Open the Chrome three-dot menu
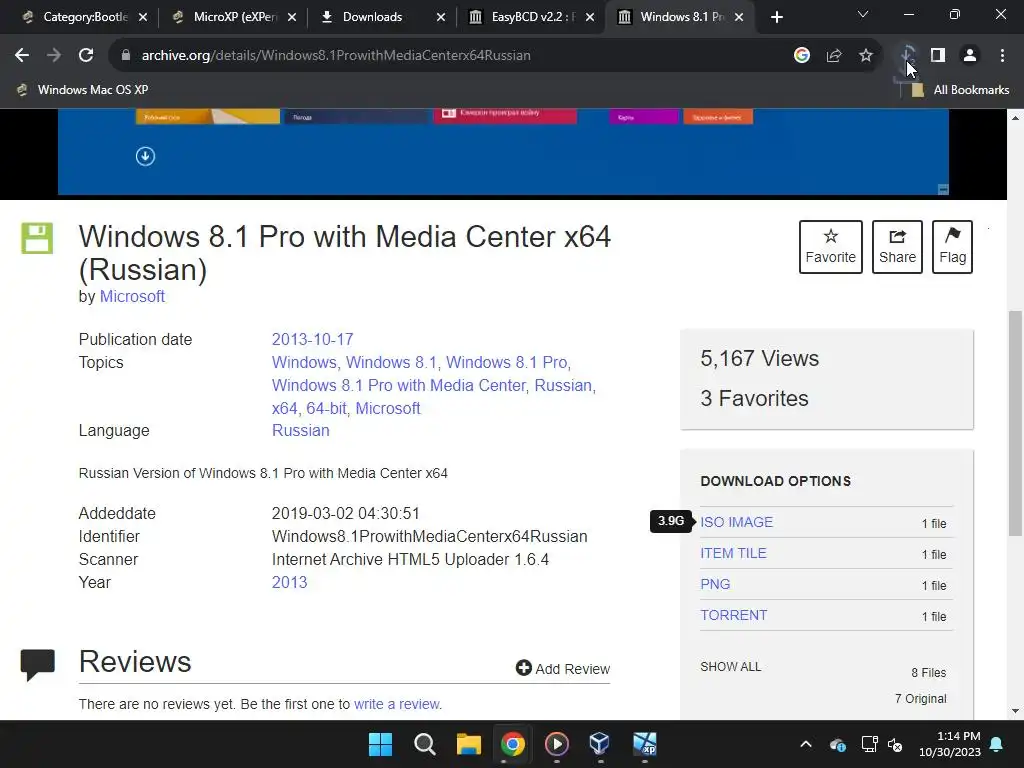This screenshot has width=1024, height=768. [x=1002, y=56]
